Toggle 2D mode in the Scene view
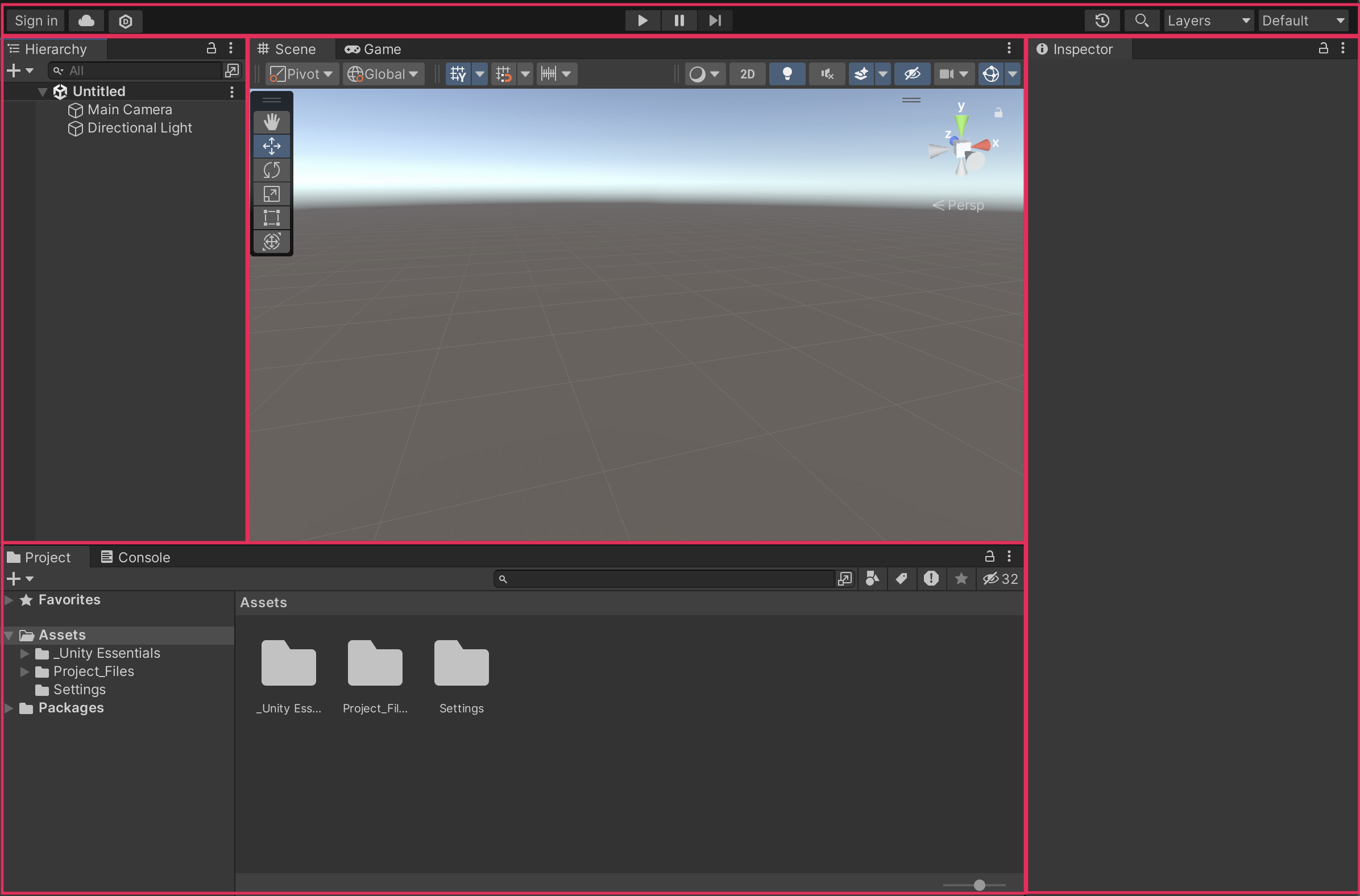The height and width of the screenshot is (896, 1360). (x=748, y=74)
